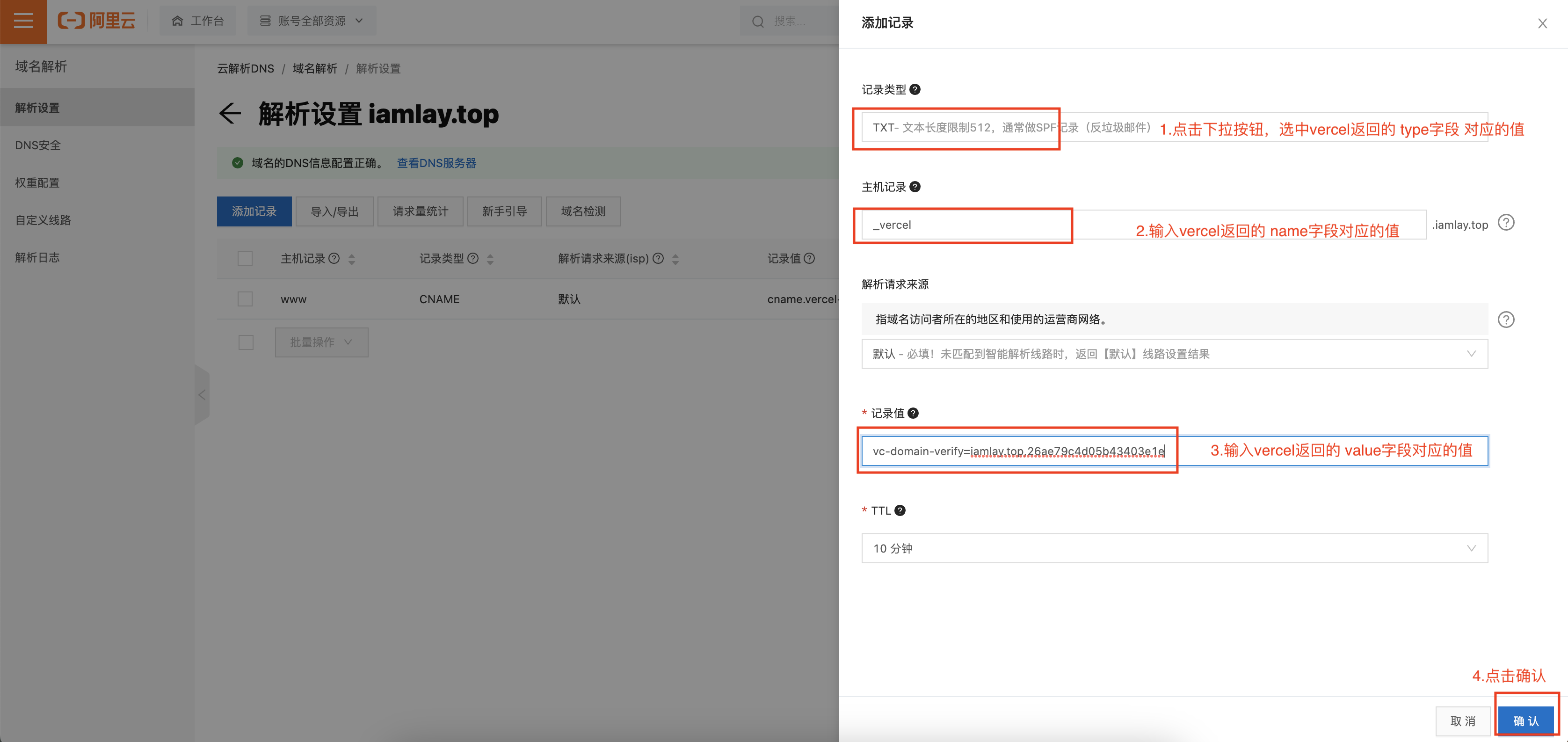Click the CNAME record type cell
Viewport: 1568px width, 742px height.
click(x=439, y=299)
